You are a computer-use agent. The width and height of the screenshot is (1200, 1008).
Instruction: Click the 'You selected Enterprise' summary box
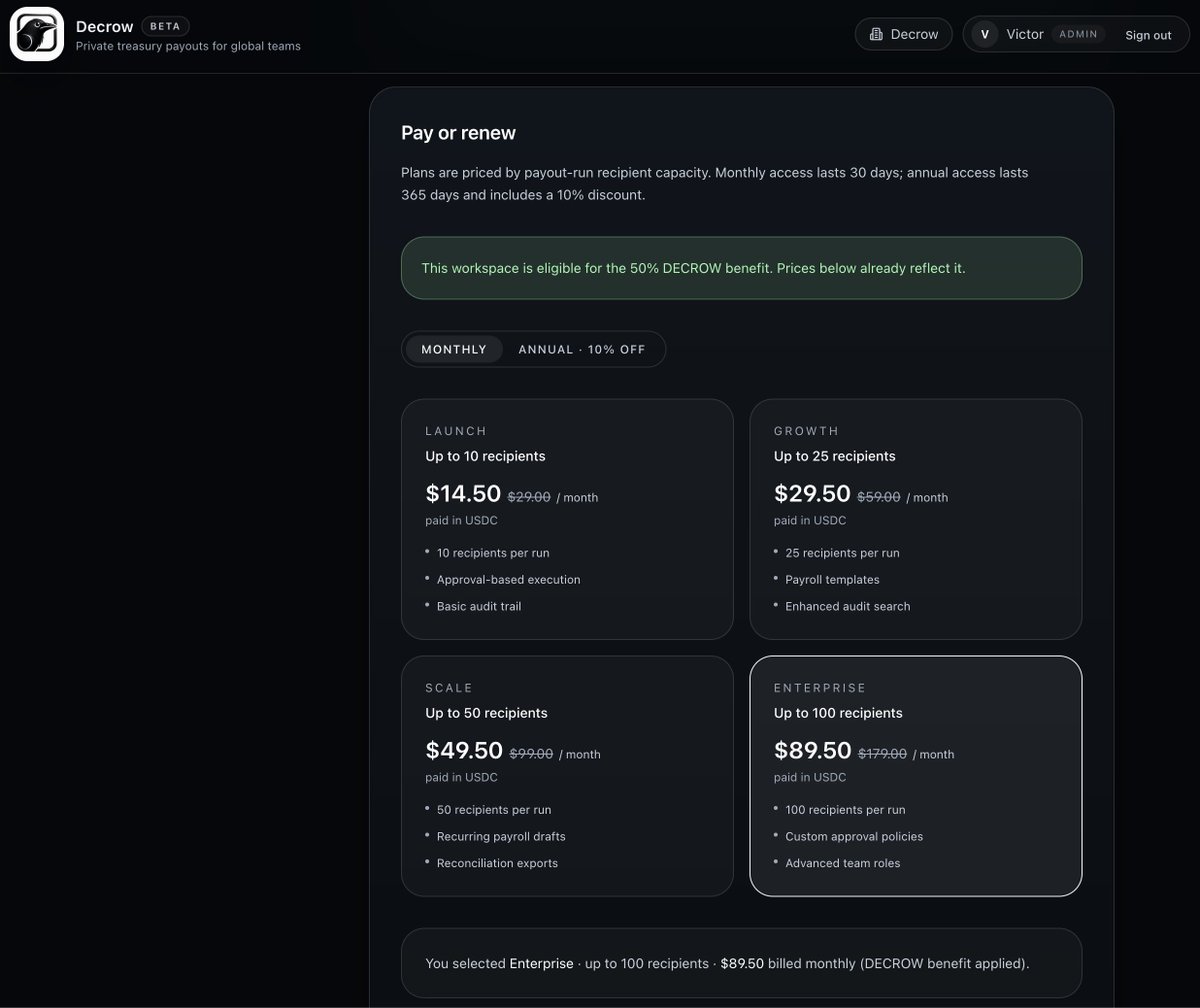(x=741, y=963)
